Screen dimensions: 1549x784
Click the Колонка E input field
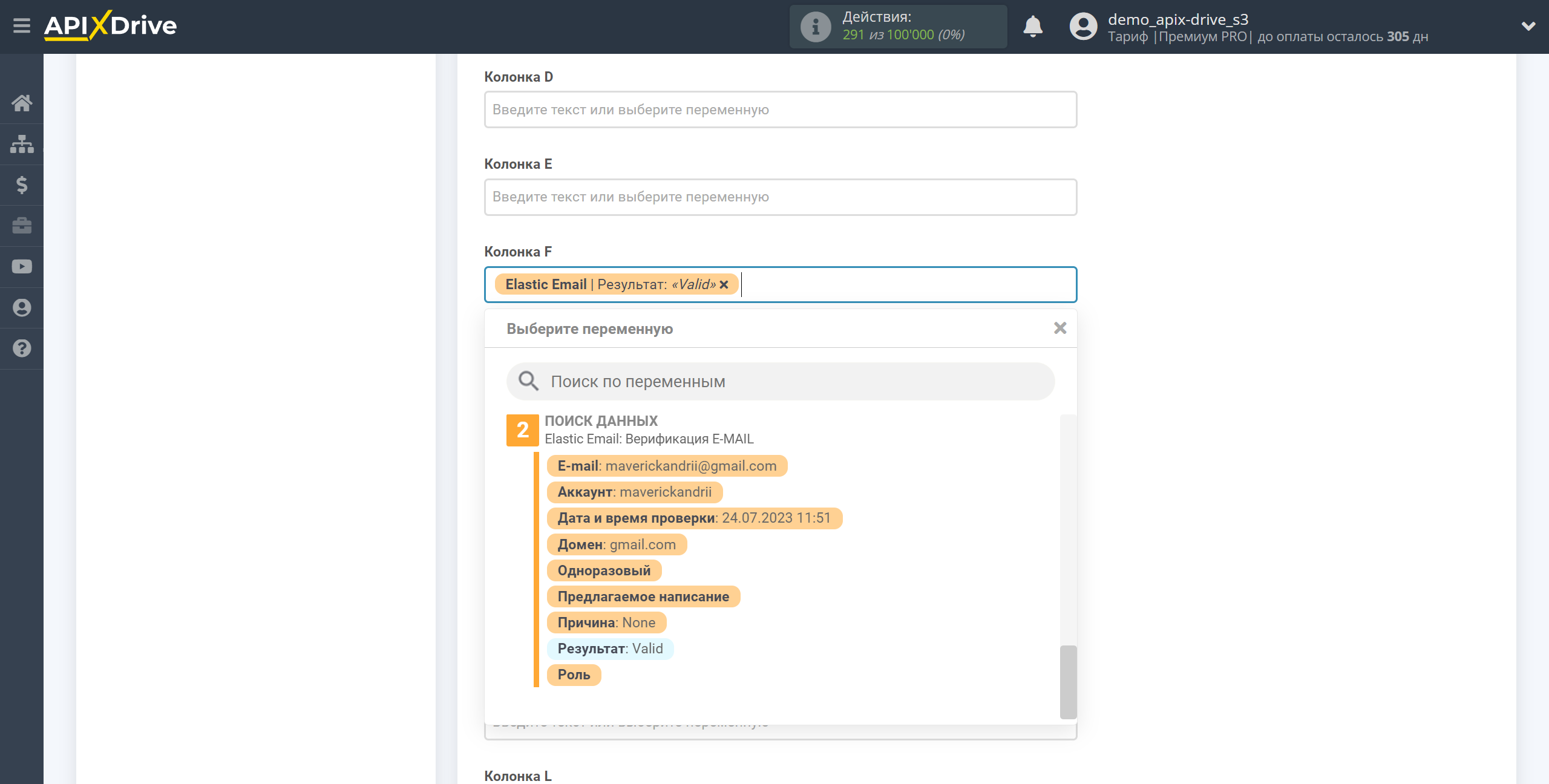pos(781,197)
